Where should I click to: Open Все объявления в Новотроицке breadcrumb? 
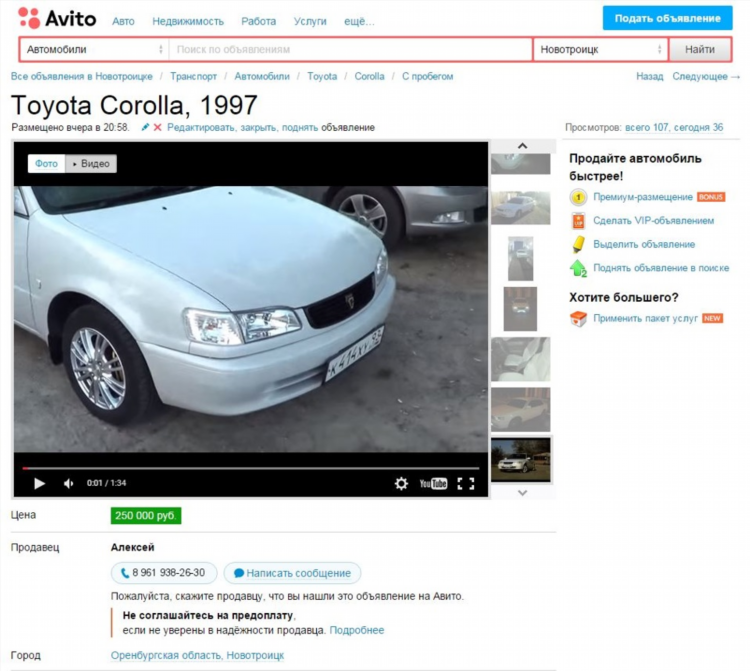[82, 77]
